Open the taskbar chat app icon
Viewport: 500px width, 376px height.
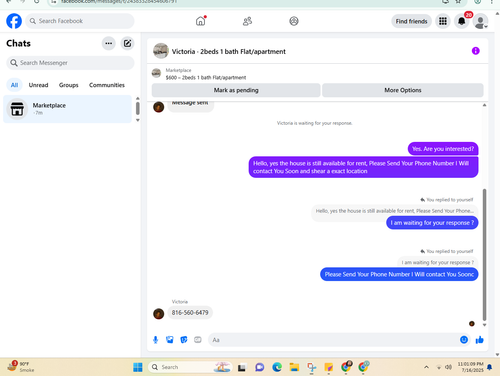[x=259, y=367]
